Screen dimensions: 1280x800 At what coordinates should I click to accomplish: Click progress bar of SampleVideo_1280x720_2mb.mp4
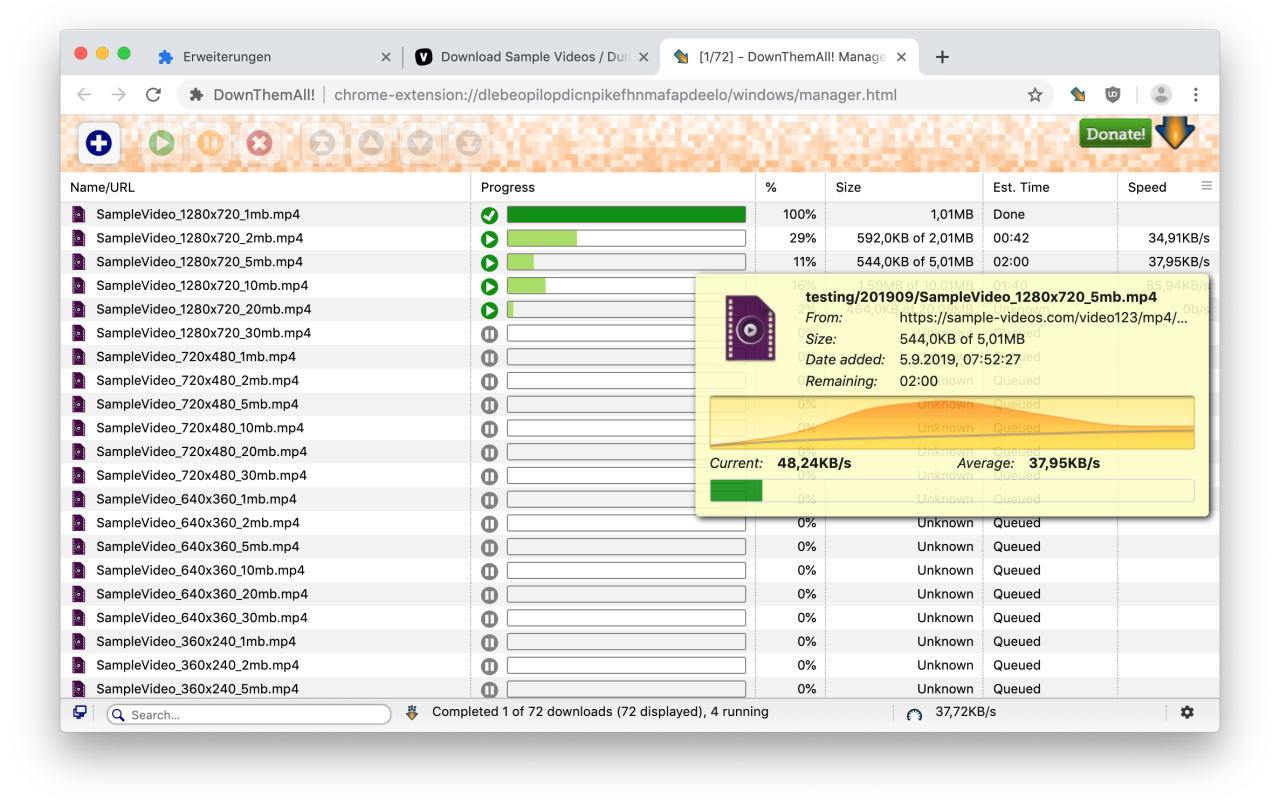(x=626, y=238)
